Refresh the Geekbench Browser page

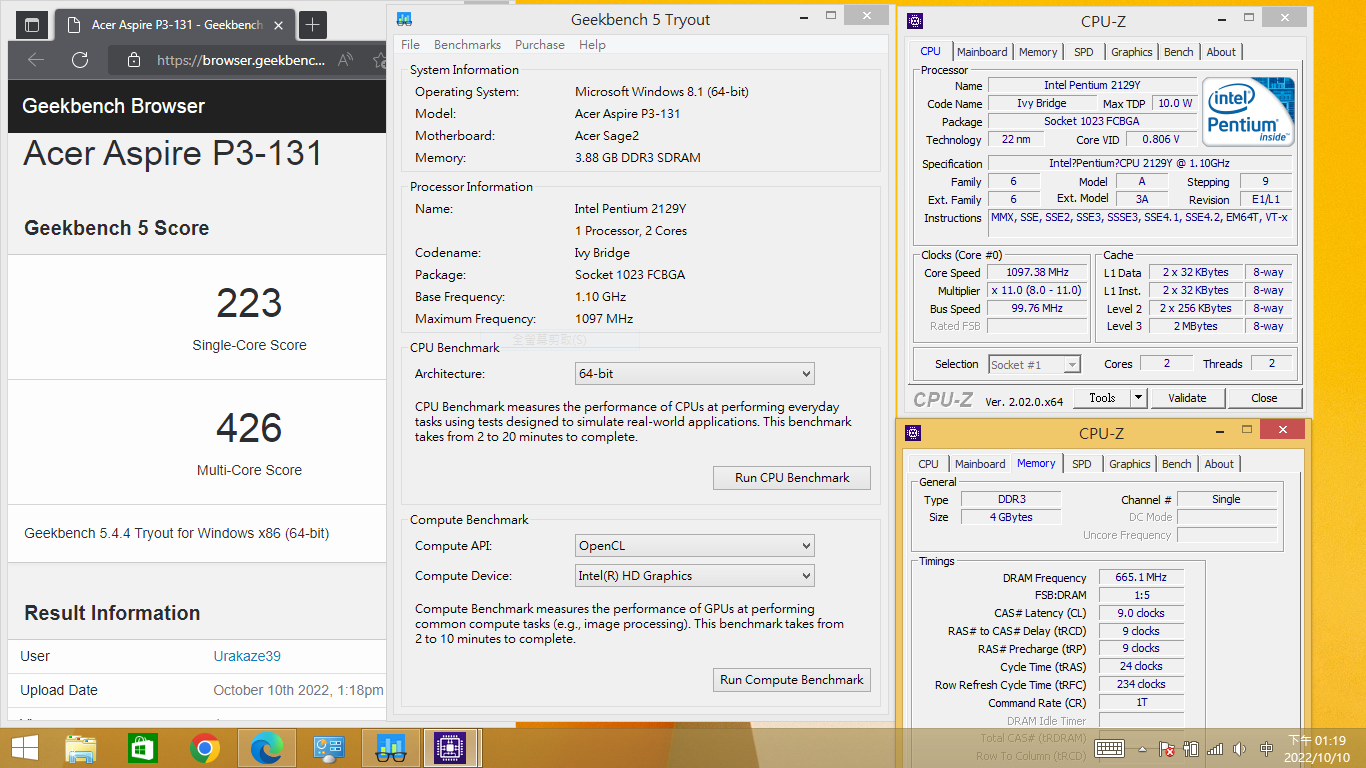pyautogui.click(x=80, y=60)
